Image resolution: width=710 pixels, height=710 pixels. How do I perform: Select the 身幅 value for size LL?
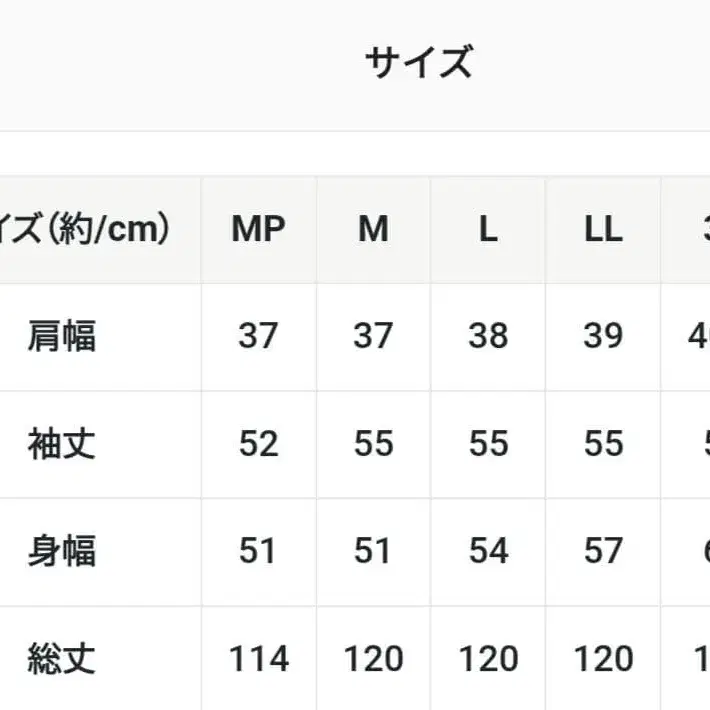coord(603,551)
